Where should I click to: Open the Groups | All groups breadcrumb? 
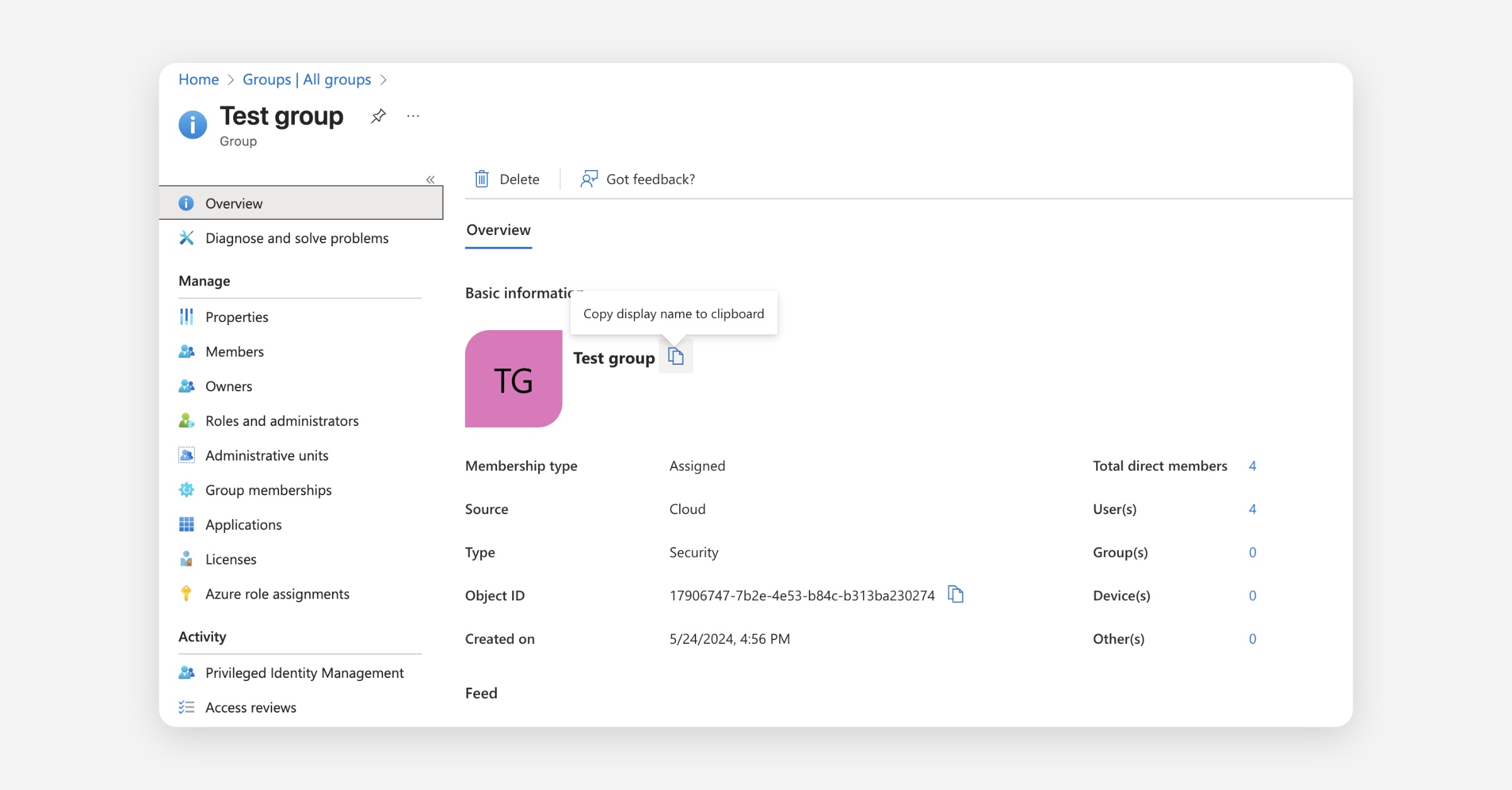tap(307, 79)
